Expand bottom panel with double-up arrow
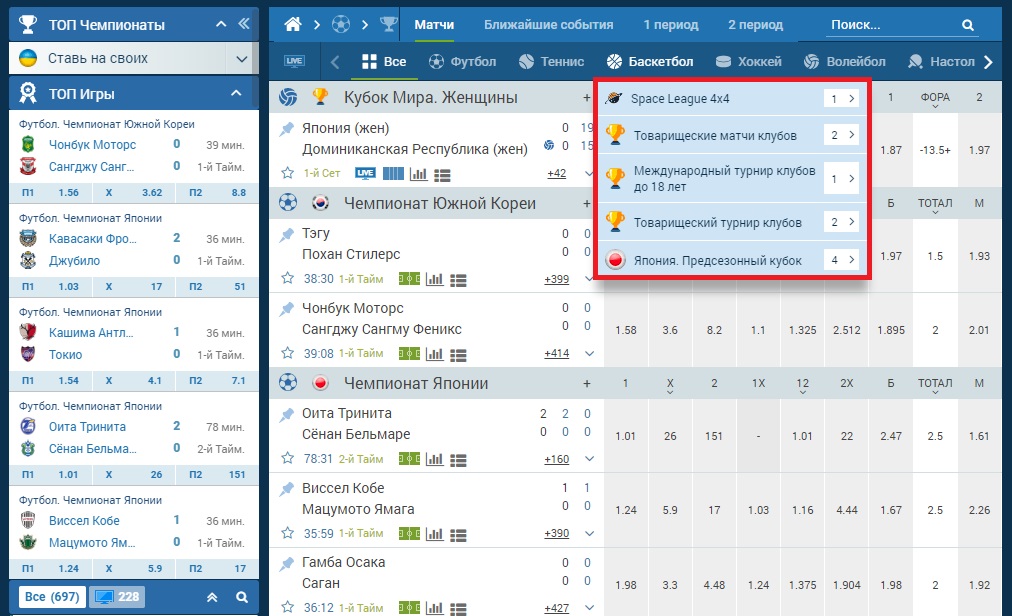The image size is (1012, 616). click(212, 597)
